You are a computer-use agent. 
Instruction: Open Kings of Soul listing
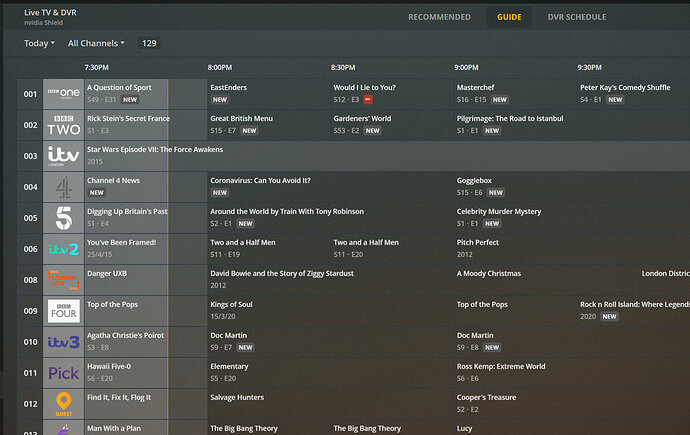click(330, 311)
